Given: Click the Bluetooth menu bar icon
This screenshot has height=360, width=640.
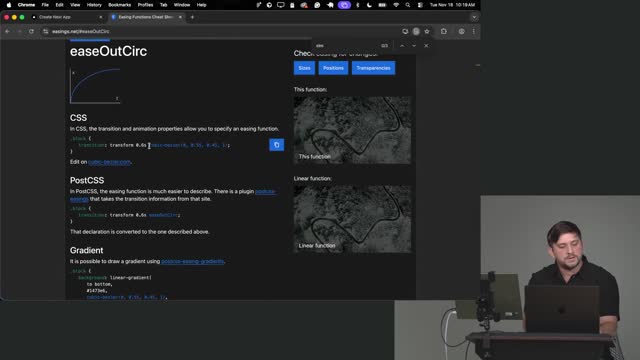Looking at the screenshot, I should [358, 5].
